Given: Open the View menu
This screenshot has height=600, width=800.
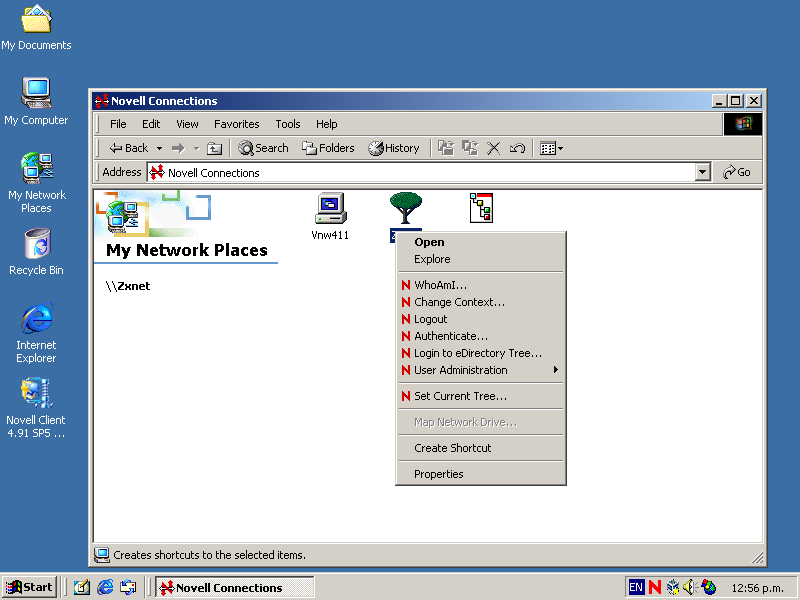Looking at the screenshot, I should pyautogui.click(x=187, y=124).
